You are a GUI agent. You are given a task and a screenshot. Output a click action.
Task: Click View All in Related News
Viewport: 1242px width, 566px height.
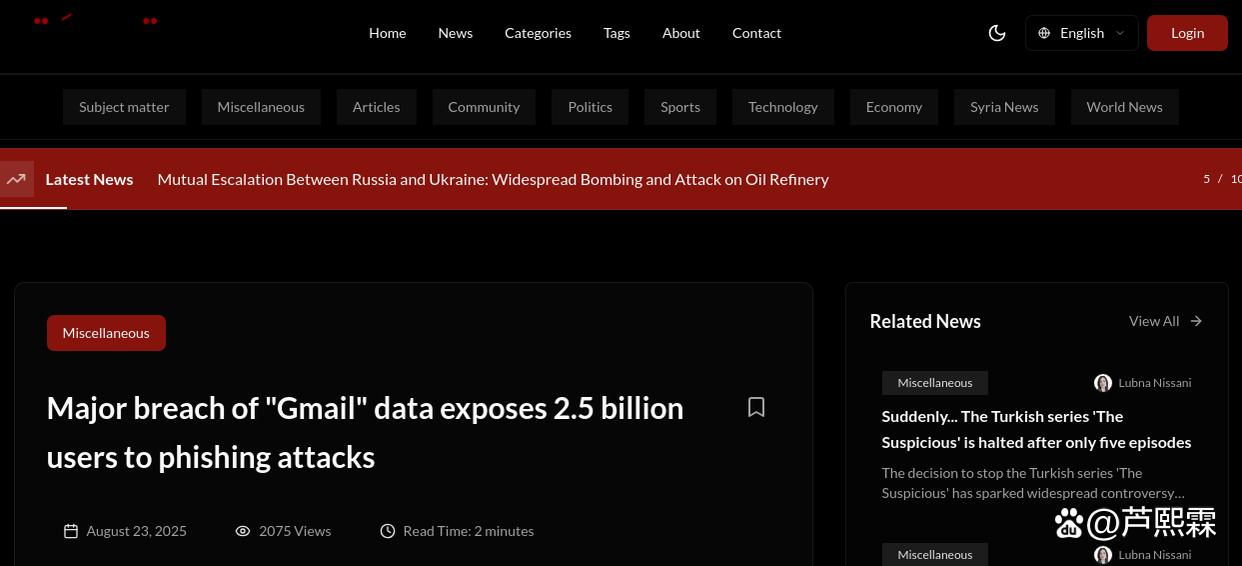[x=1154, y=321]
